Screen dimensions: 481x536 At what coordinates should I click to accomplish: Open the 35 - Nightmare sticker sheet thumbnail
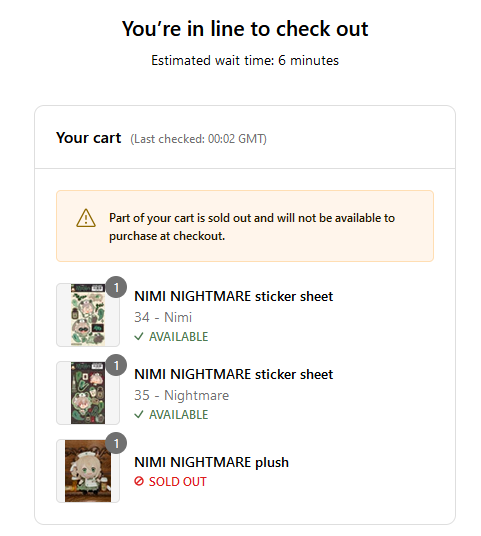tap(88, 393)
